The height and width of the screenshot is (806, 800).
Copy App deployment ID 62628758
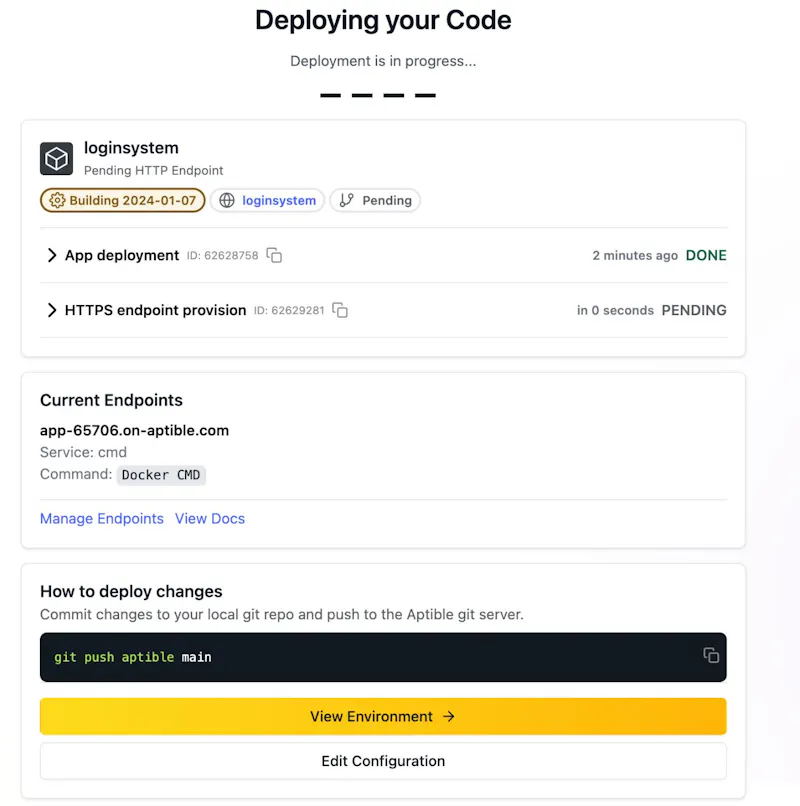click(x=274, y=255)
